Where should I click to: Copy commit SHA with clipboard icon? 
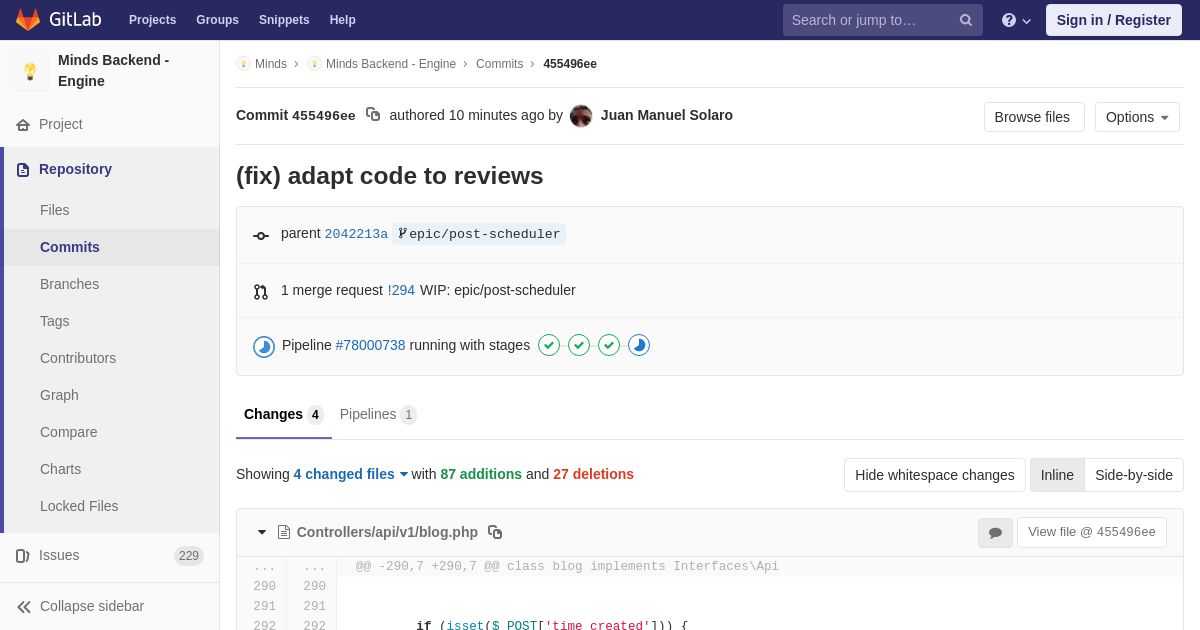[373, 115]
